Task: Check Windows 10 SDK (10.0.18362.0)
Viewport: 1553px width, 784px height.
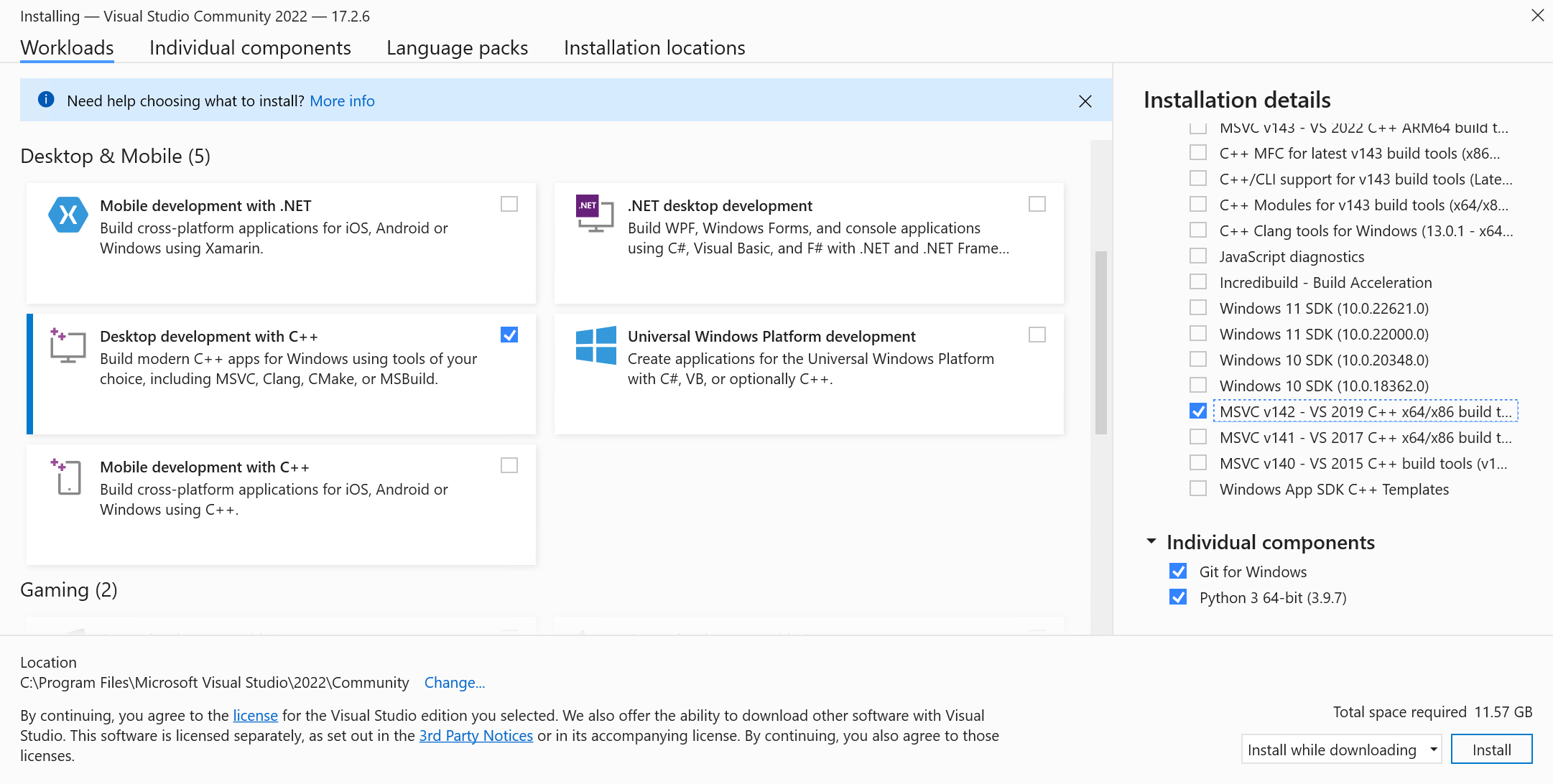Action: click(1198, 386)
